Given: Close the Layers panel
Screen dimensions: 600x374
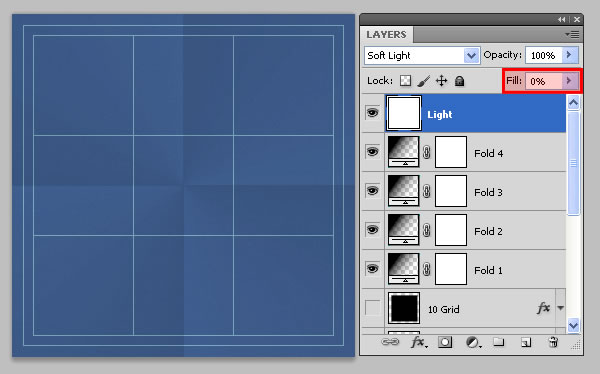Looking at the screenshot, I should [577, 20].
